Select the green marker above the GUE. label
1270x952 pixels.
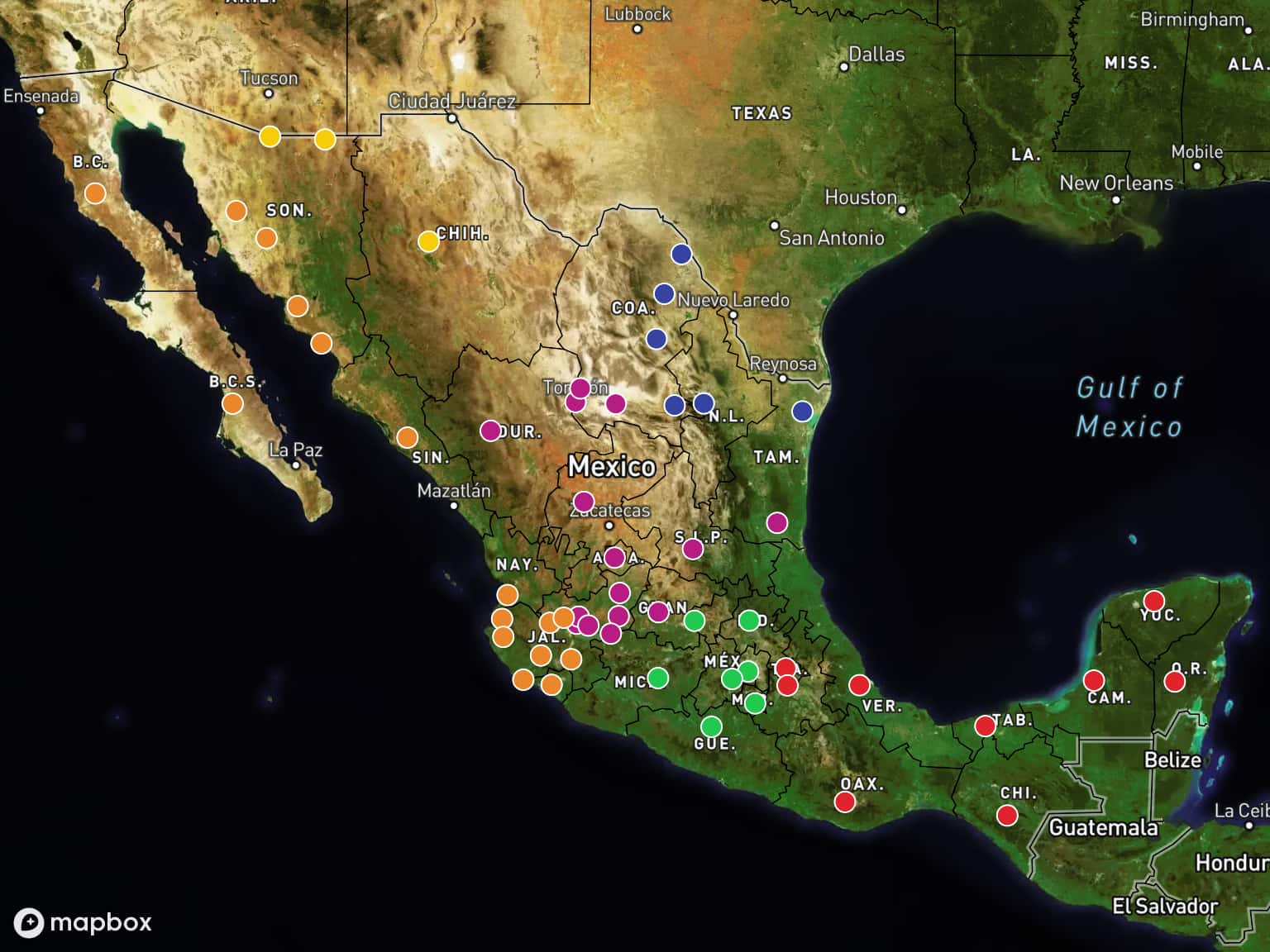711,726
